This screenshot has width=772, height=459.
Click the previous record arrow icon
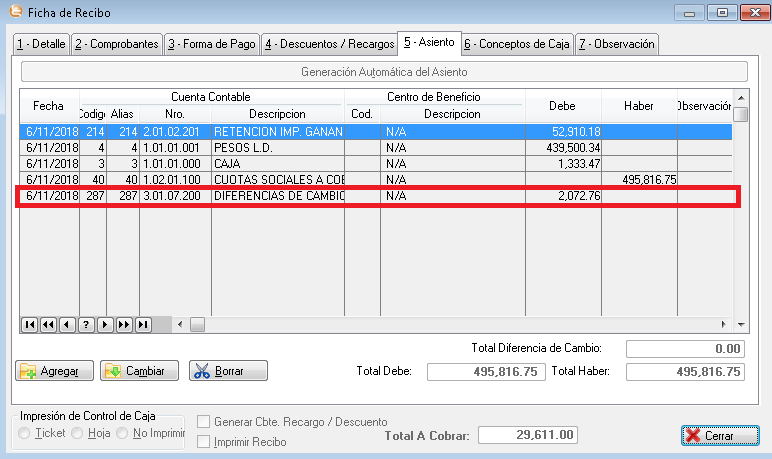point(67,324)
